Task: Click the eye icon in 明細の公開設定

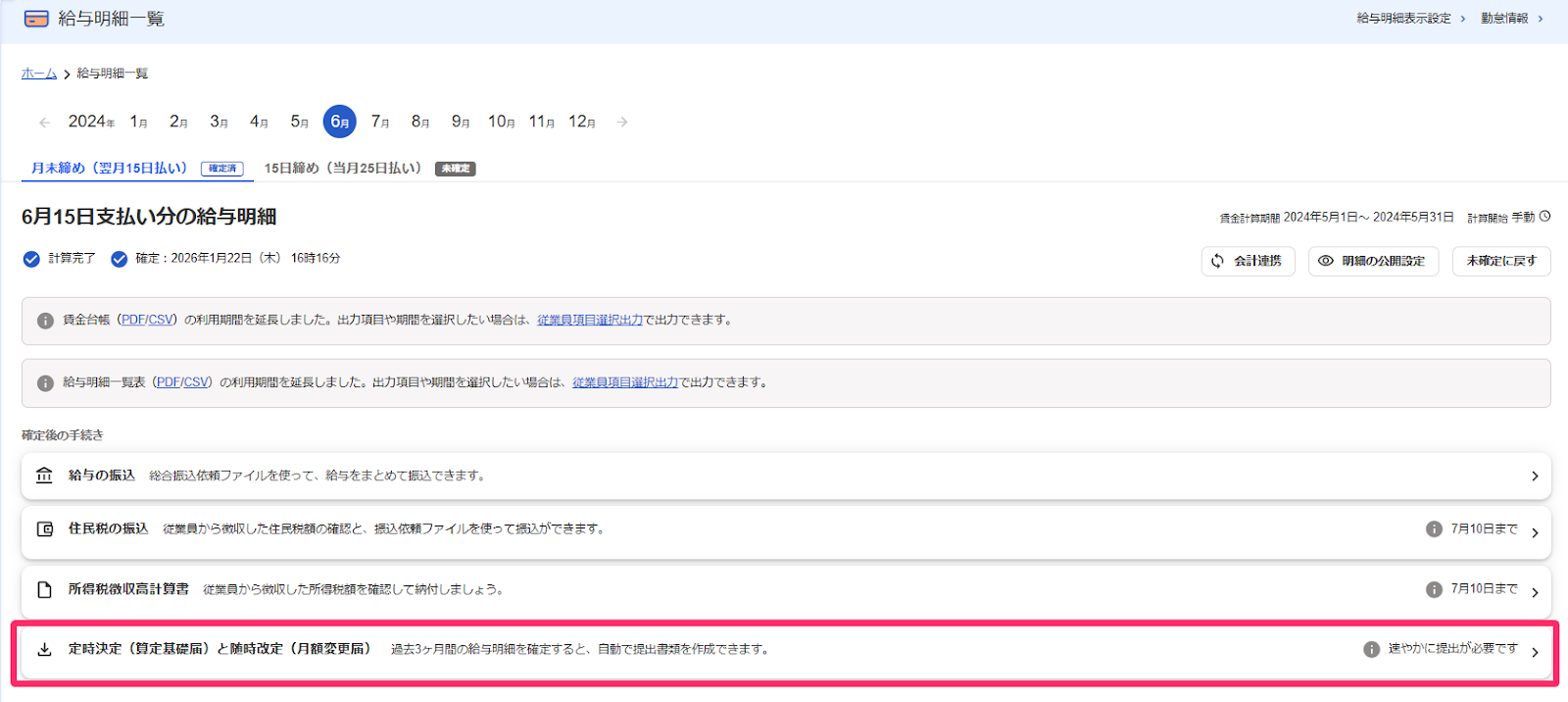Action: (1326, 261)
